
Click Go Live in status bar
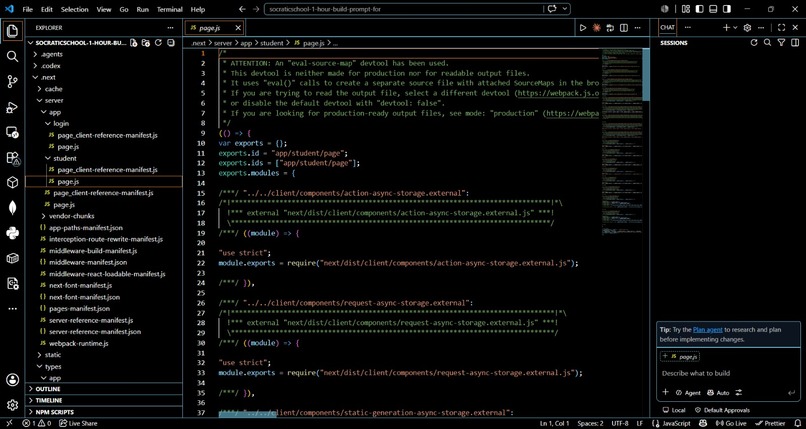click(730, 423)
